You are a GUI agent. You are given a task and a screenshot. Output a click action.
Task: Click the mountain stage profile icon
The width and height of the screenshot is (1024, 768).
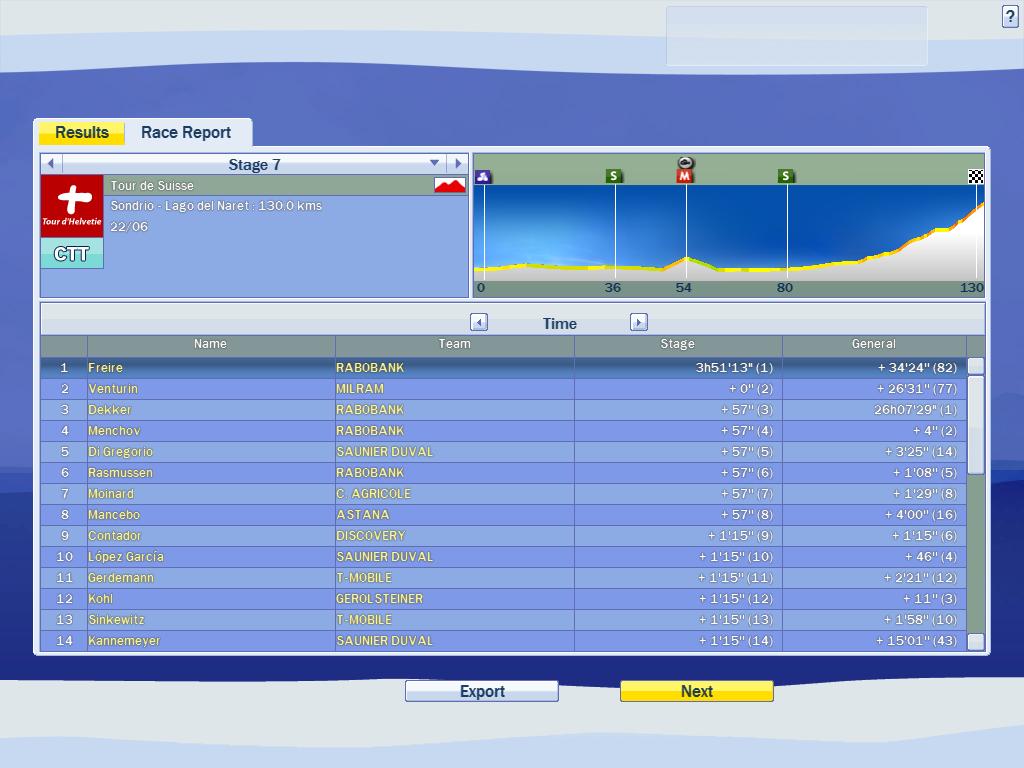pyautogui.click(x=450, y=185)
